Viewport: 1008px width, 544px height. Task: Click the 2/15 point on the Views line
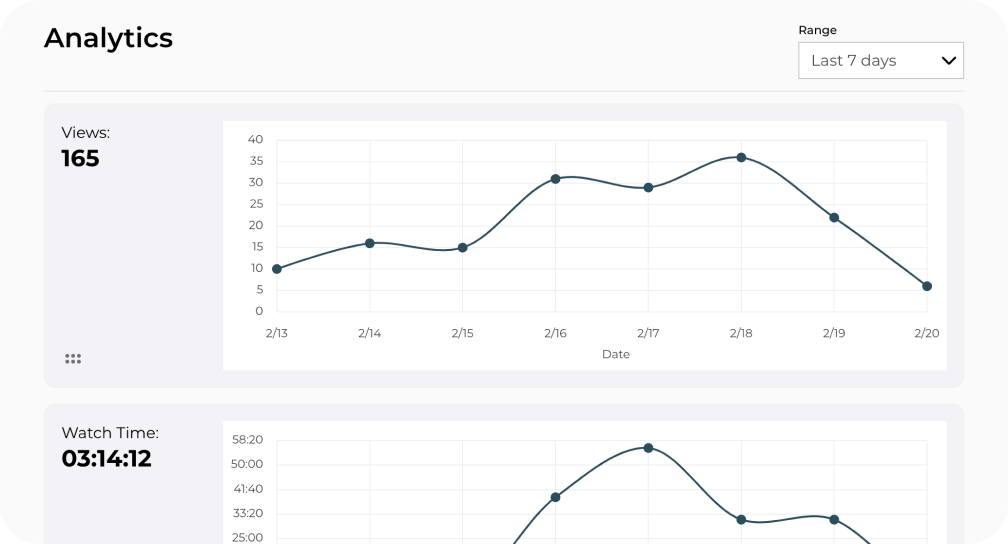(462, 248)
